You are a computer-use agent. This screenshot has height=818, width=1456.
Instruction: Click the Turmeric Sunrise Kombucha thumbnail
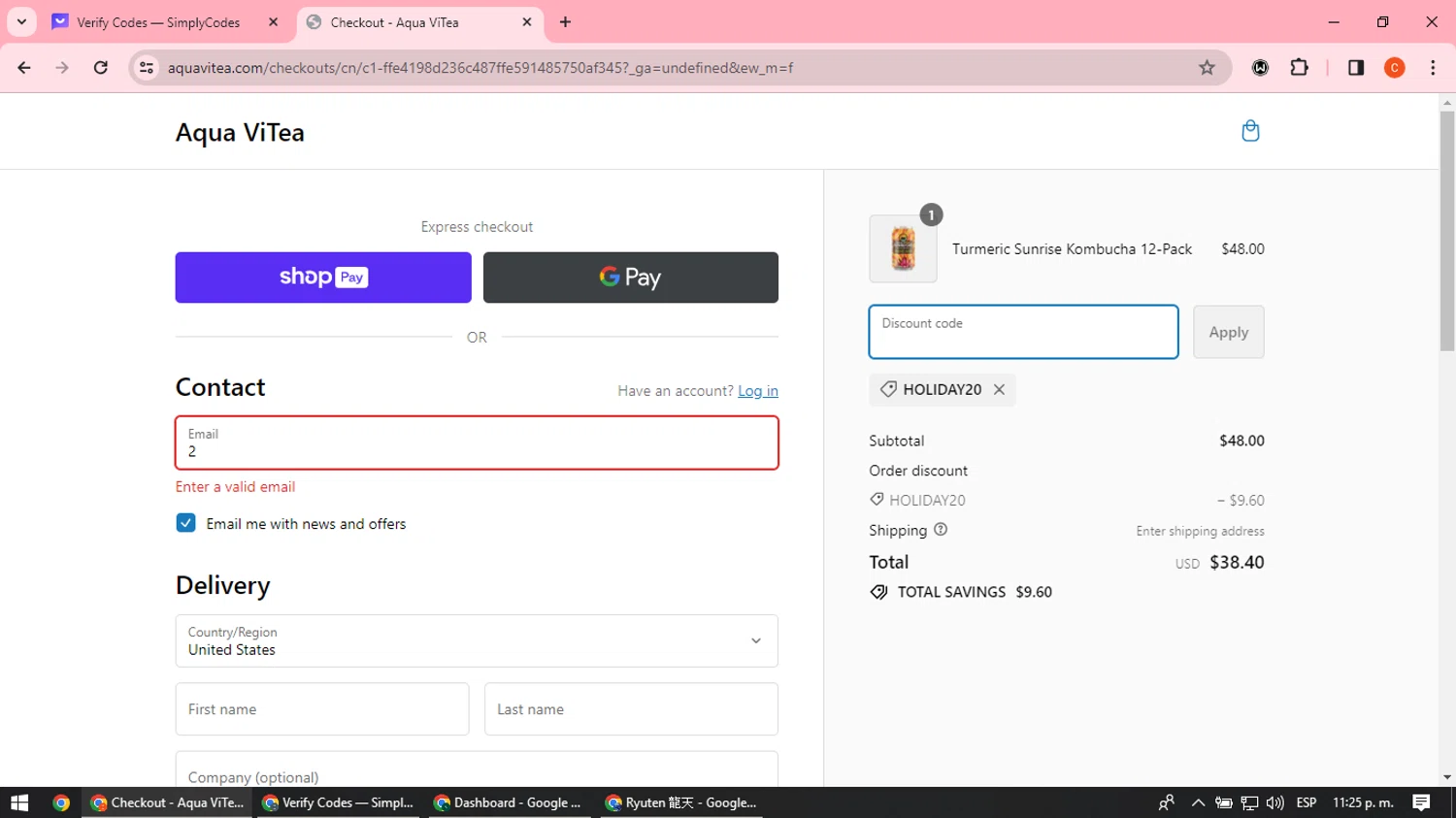point(903,248)
